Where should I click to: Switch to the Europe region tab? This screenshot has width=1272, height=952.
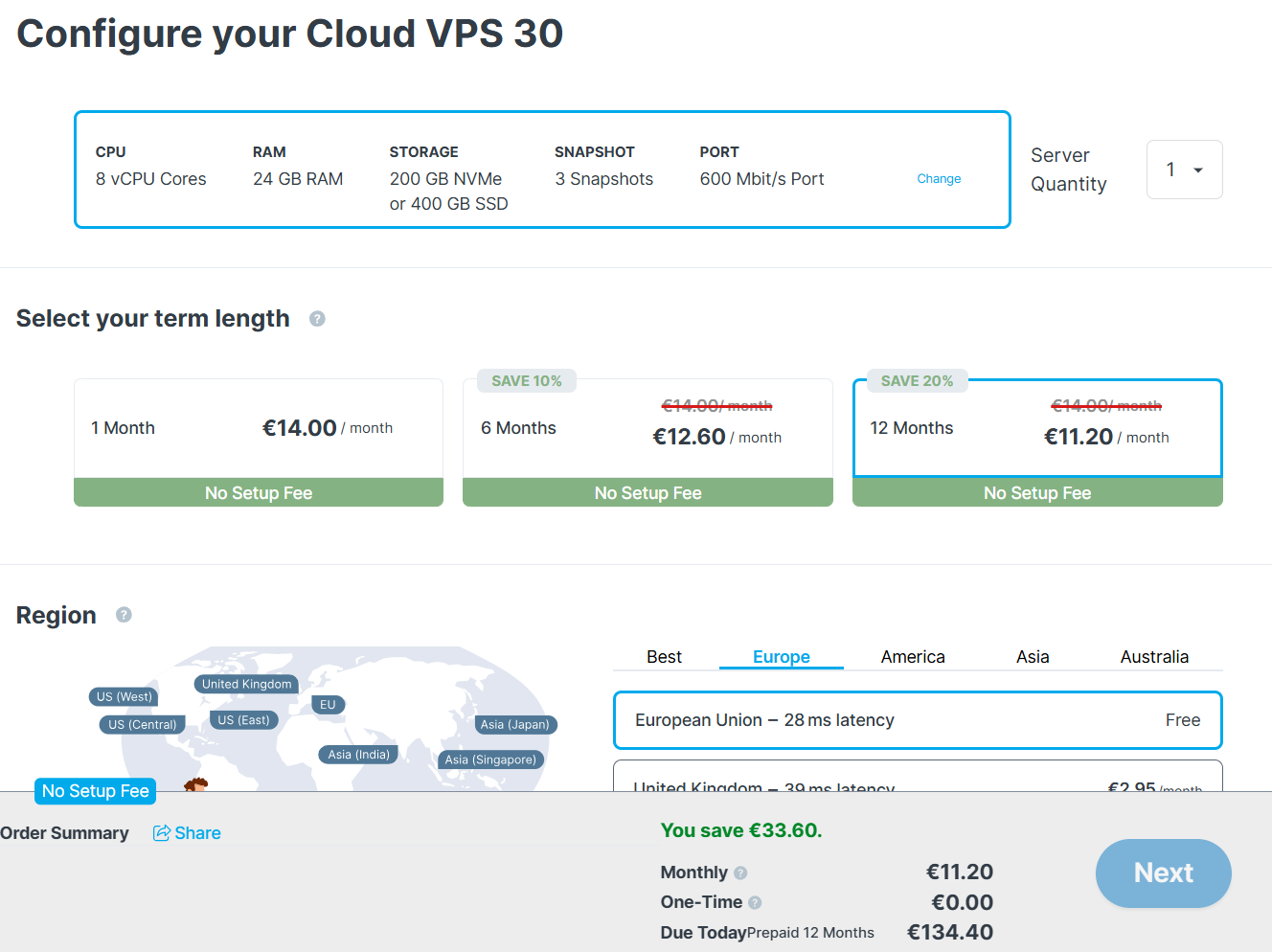coord(782,657)
